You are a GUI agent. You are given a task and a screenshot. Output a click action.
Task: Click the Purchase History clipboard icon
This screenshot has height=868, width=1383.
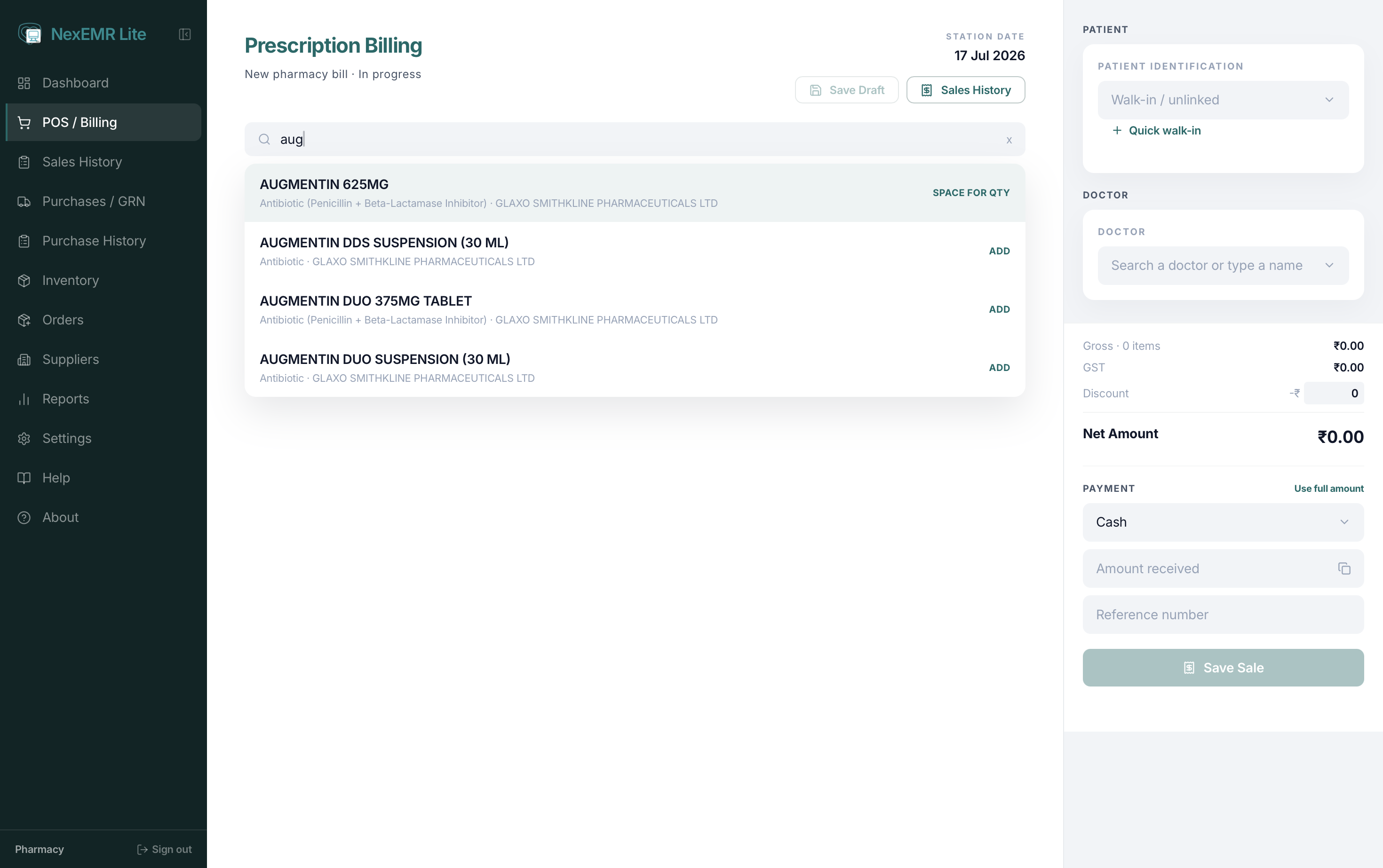coord(24,241)
